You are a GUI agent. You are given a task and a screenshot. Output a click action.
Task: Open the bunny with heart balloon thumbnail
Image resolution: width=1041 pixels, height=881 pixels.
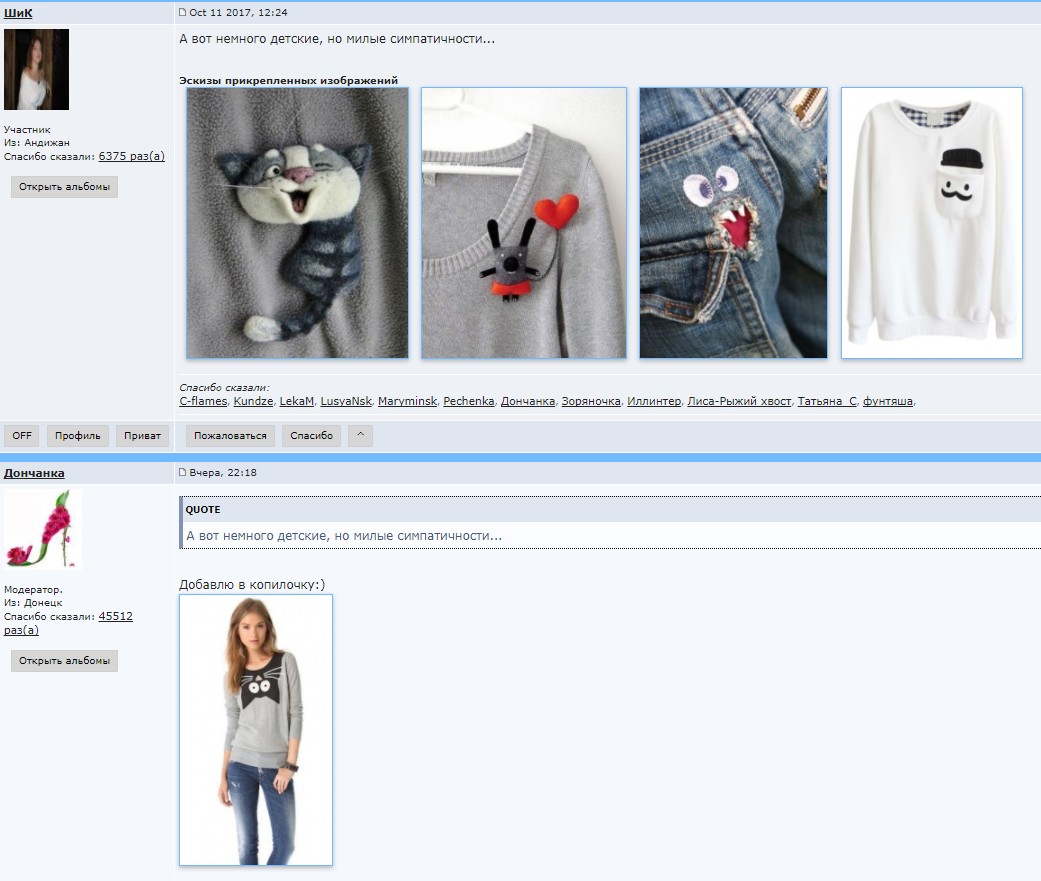coord(523,223)
